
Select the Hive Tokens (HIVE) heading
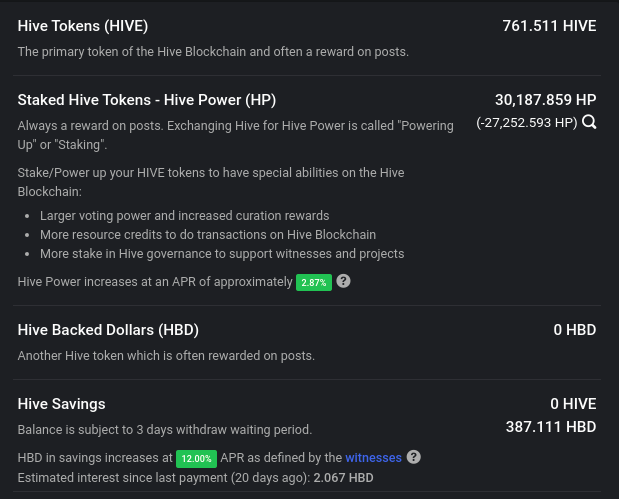[x=83, y=26]
